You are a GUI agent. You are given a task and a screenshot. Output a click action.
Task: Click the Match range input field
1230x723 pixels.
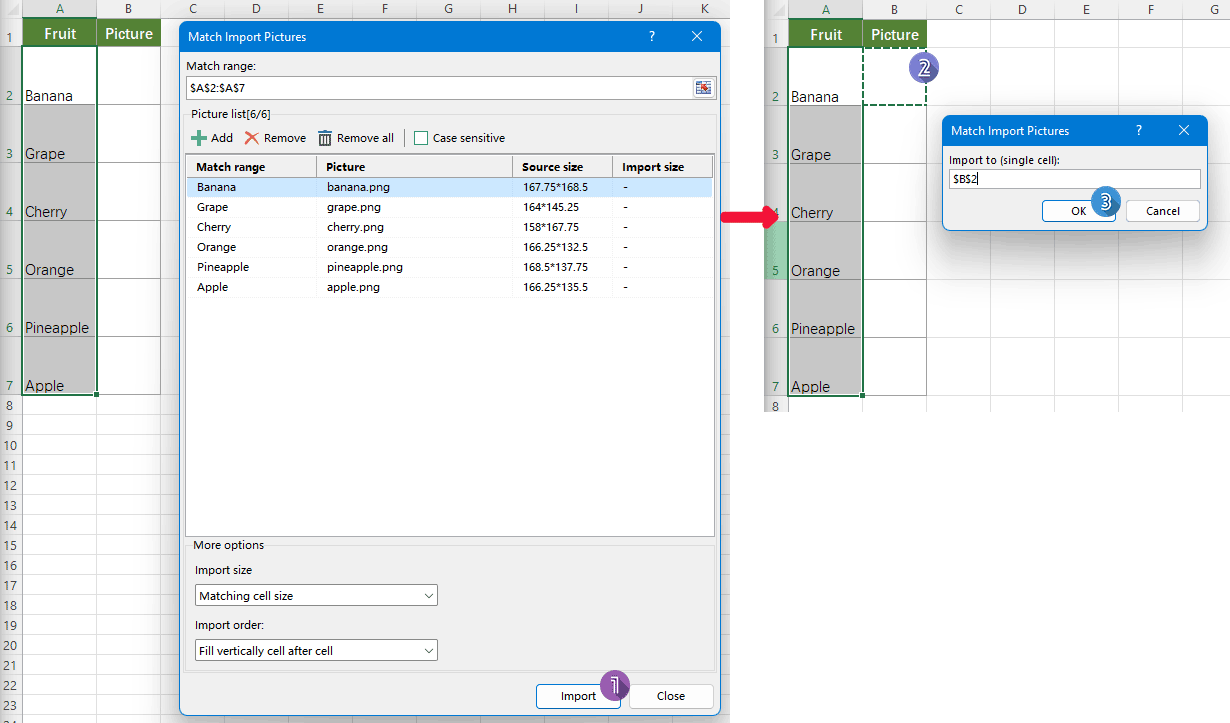click(439, 88)
